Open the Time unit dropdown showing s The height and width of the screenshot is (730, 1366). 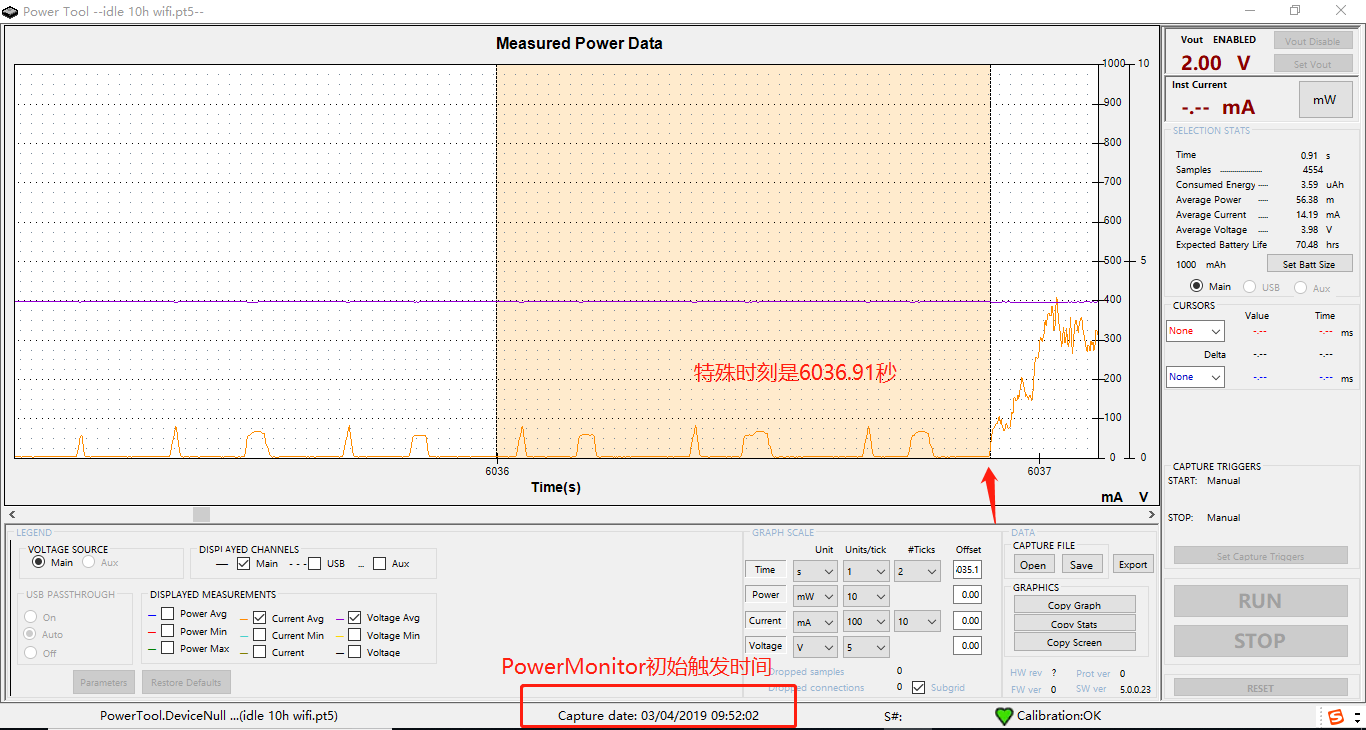[815, 571]
